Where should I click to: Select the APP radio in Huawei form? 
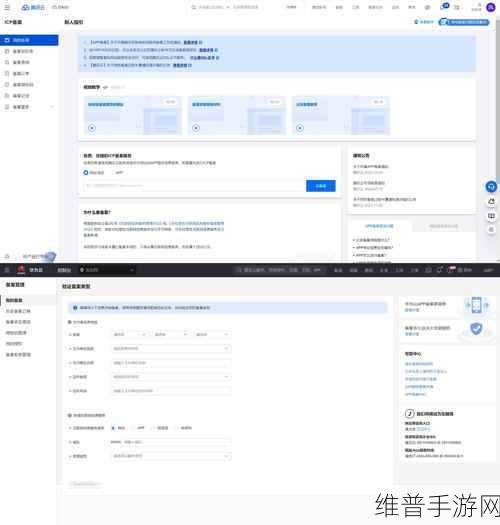pos(133,428)
